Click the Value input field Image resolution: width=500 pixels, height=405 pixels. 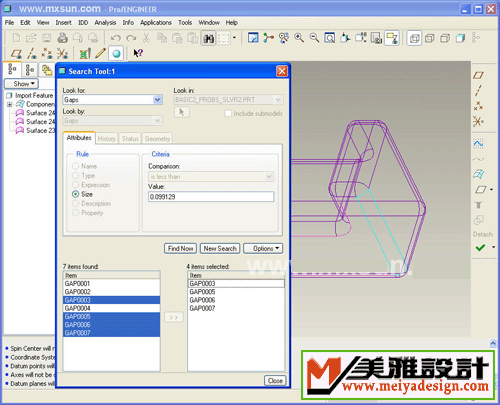(x=211, y=197)
